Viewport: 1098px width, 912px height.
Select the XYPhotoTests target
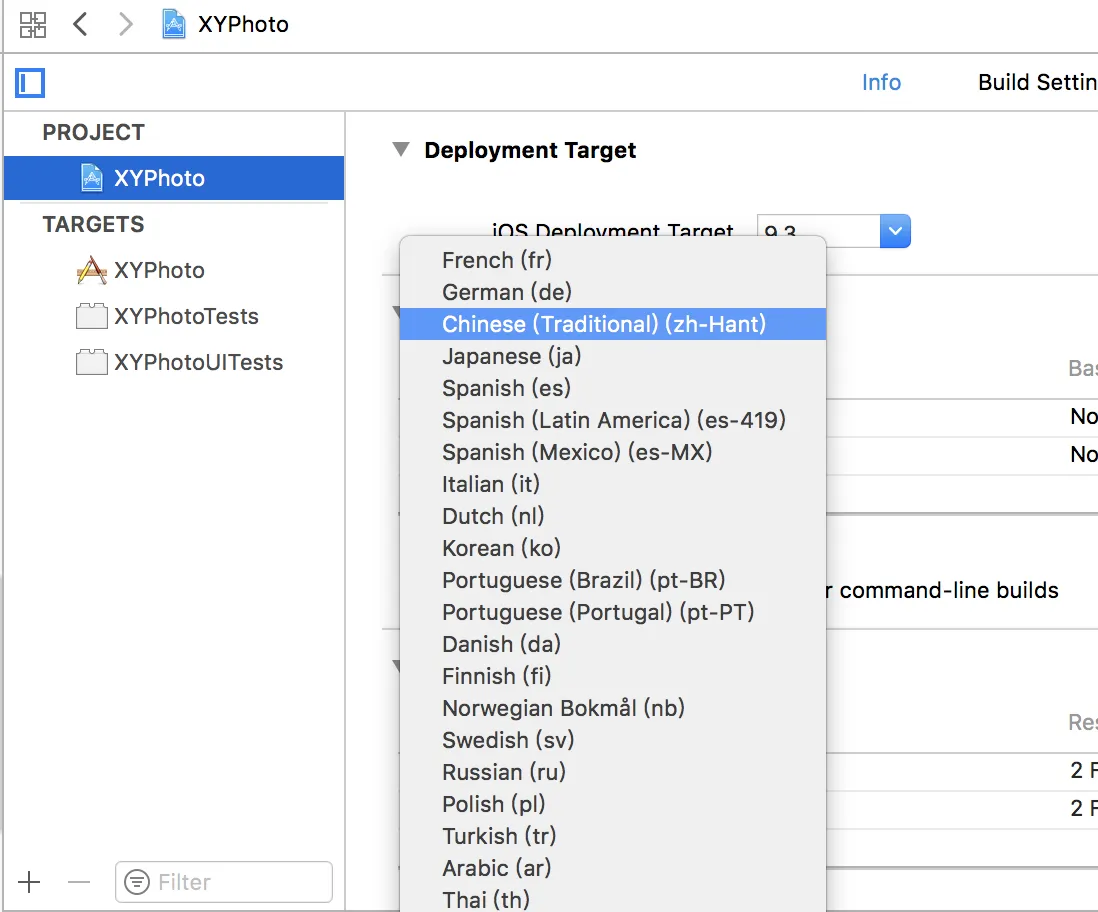(x=186, y=316)
